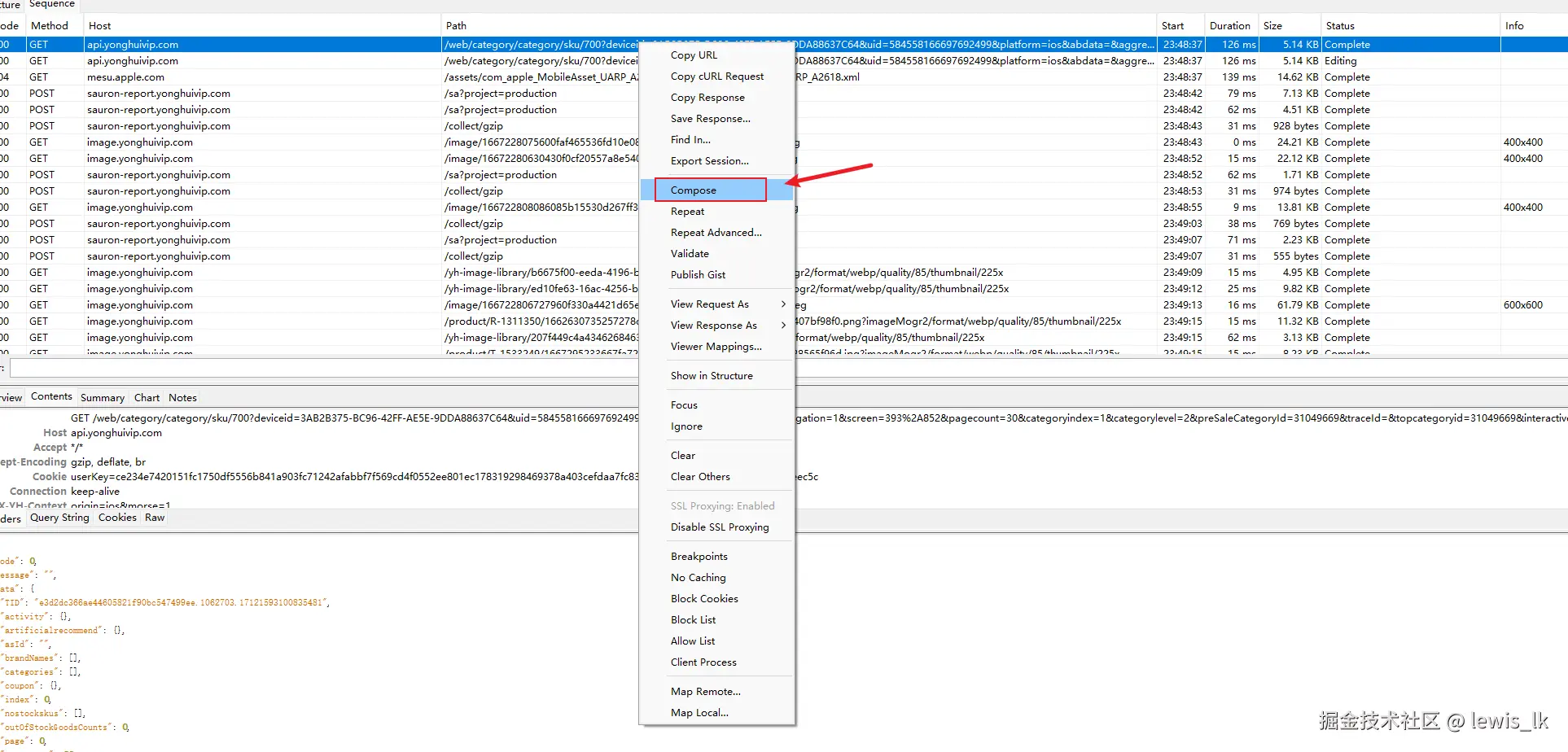Switch to the Query String tab
The image size is (1568, 752).
click(59, 518)
